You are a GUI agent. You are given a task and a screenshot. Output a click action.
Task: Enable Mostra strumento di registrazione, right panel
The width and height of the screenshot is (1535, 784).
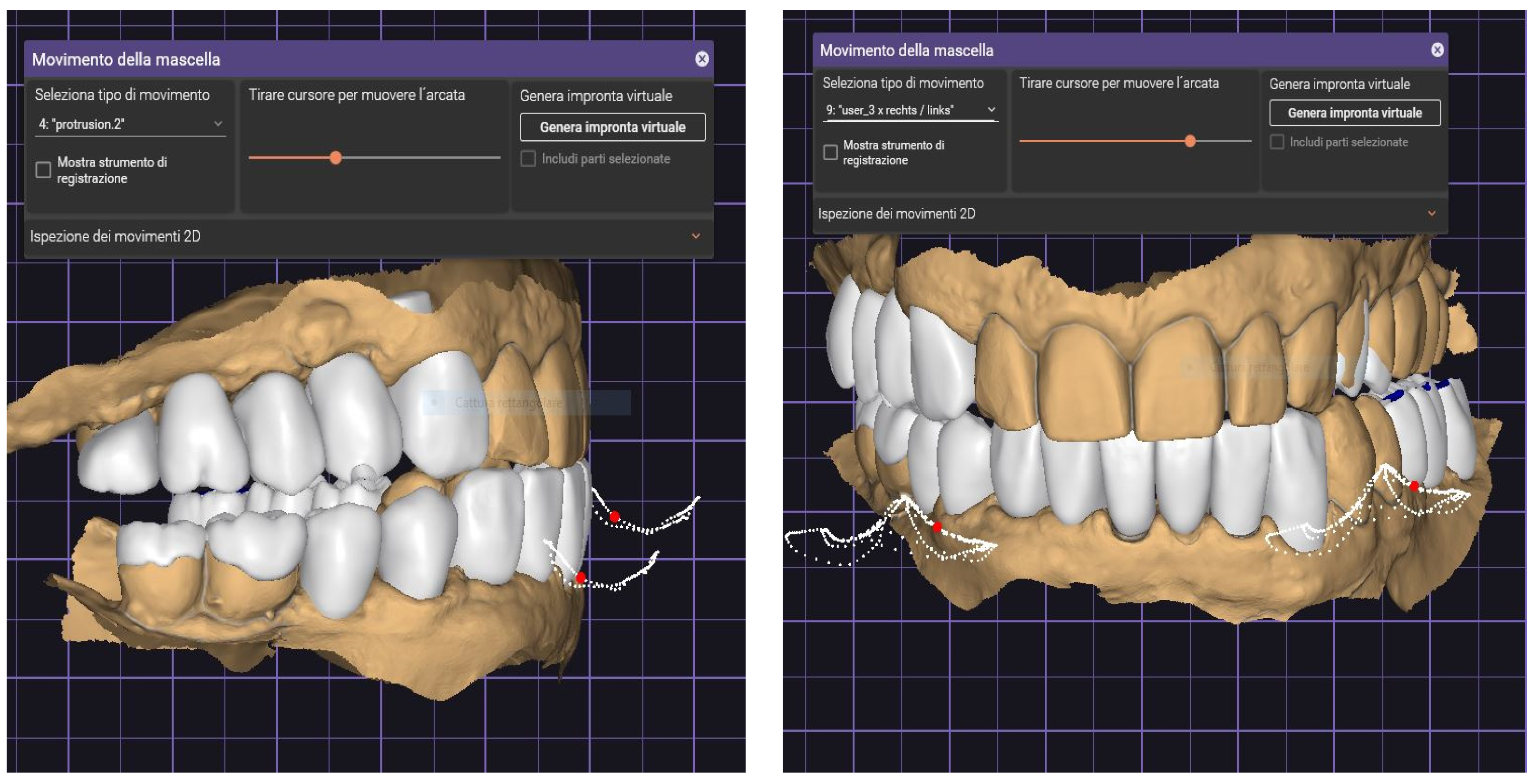coord(830,153)
